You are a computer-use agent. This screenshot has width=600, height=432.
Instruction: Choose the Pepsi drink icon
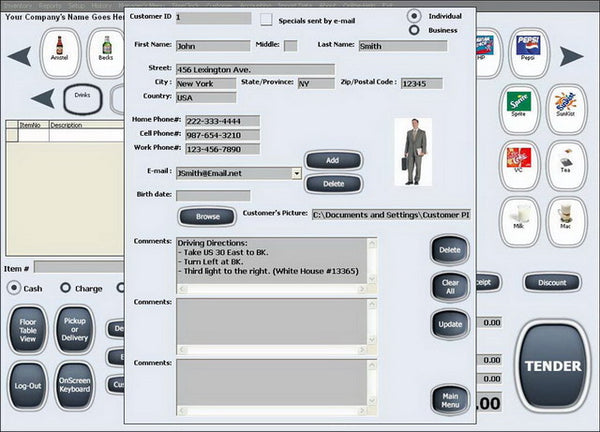(527, 52)
